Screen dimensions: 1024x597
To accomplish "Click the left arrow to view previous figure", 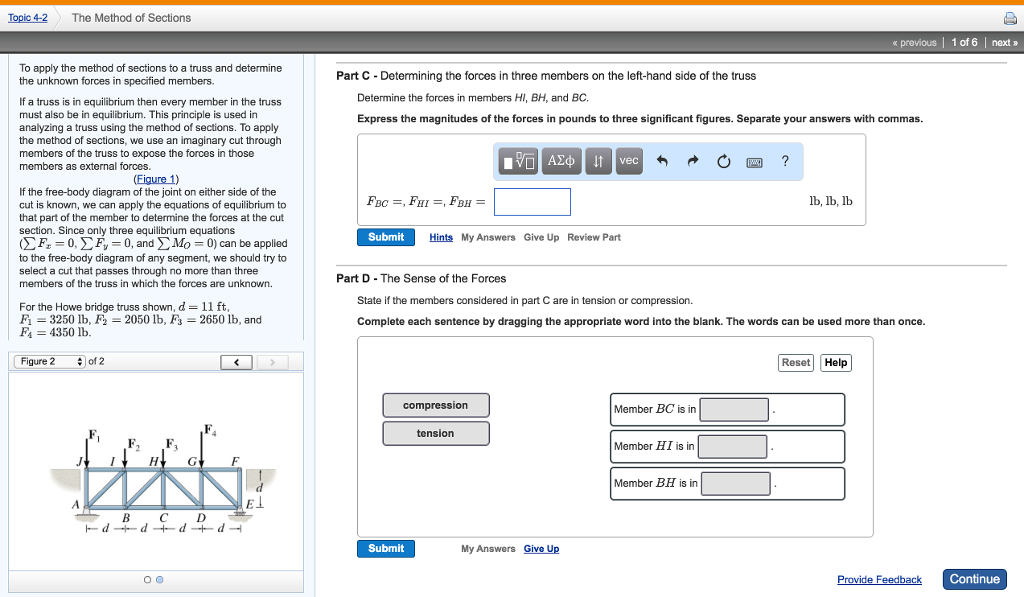I will coord(236,362).
